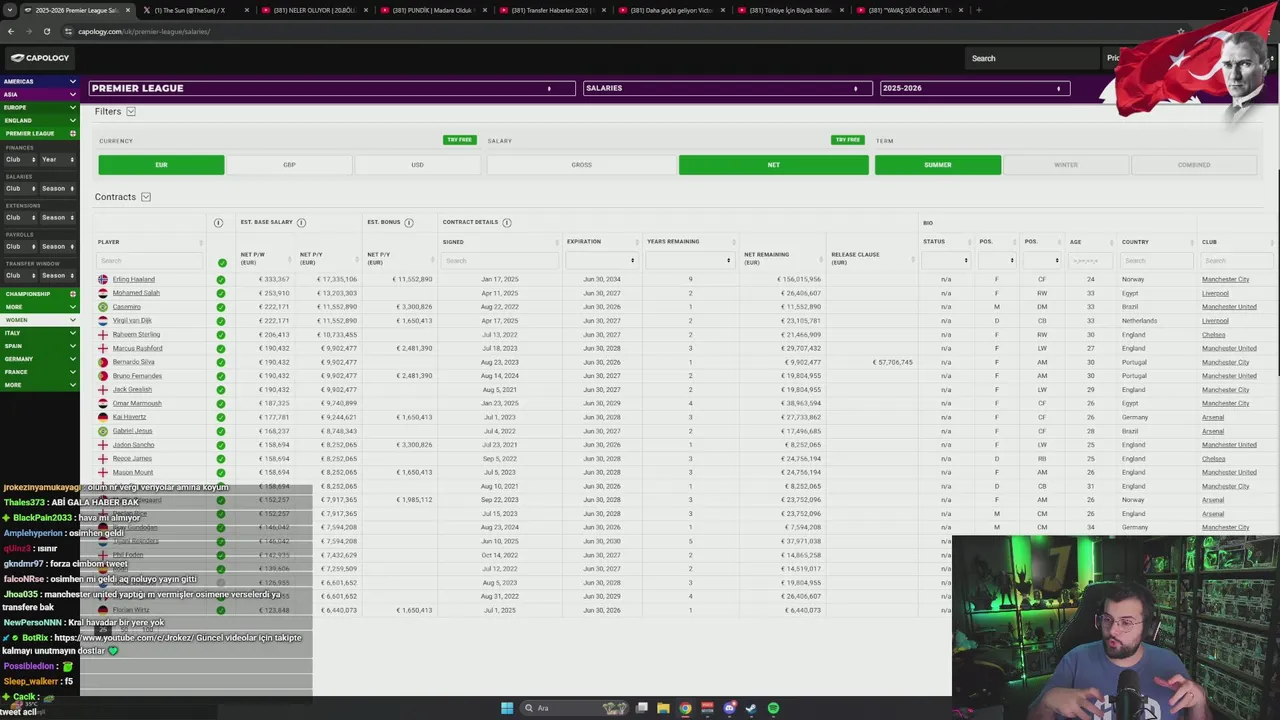Click the green verified check in Casemiro row
The height and width of the screenshot is (720, 1280).
221,307
